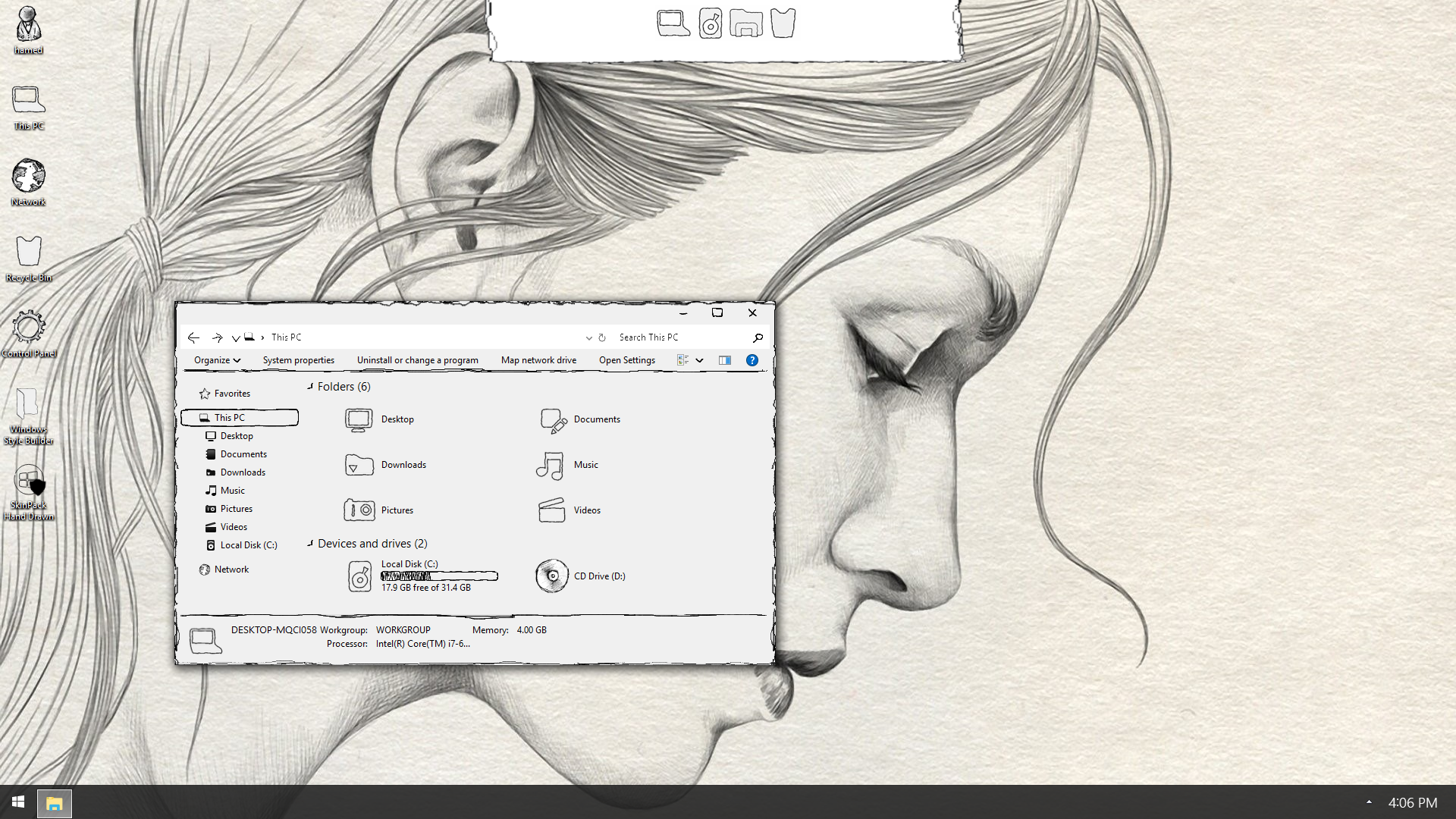Open SkinPack Hand Drawn desktop shortcut
The width and height of the screenshot is (1456, 819).
[x=29, y=484]
